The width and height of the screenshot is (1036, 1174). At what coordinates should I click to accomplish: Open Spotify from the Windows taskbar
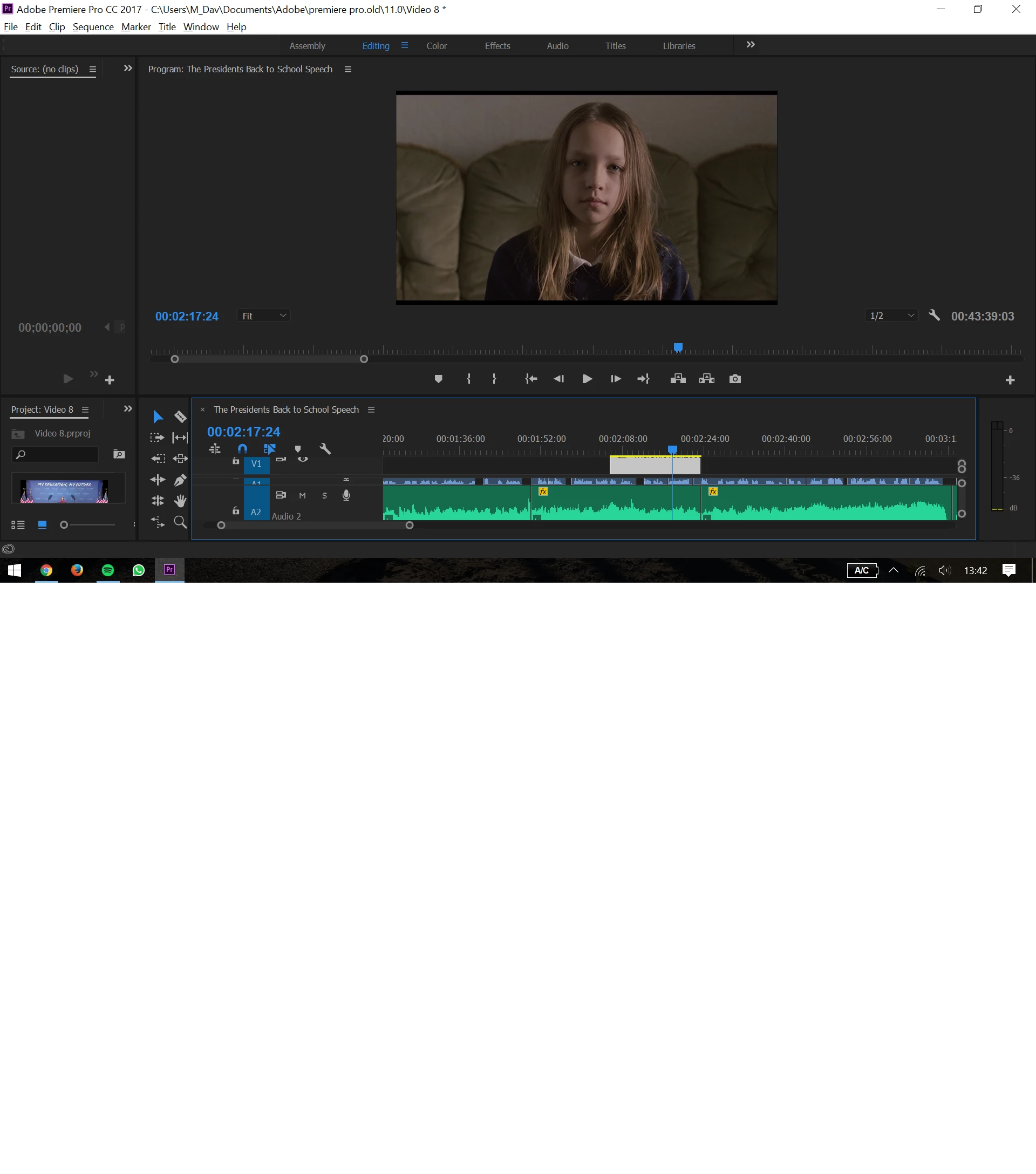click(x=108, y=570)
